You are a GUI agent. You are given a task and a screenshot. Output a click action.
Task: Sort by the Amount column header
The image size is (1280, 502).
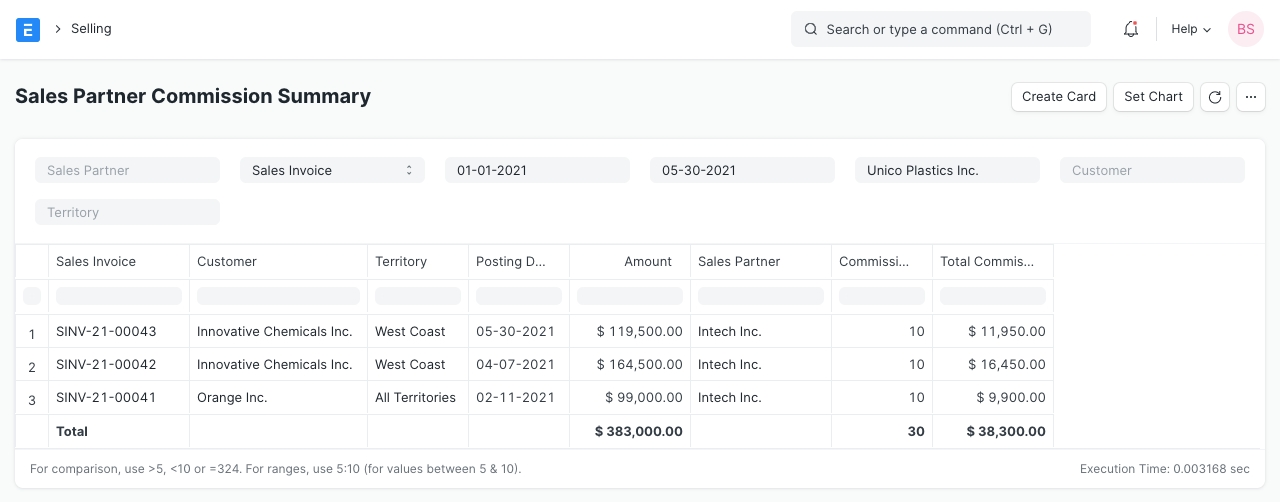click(629, 262)
